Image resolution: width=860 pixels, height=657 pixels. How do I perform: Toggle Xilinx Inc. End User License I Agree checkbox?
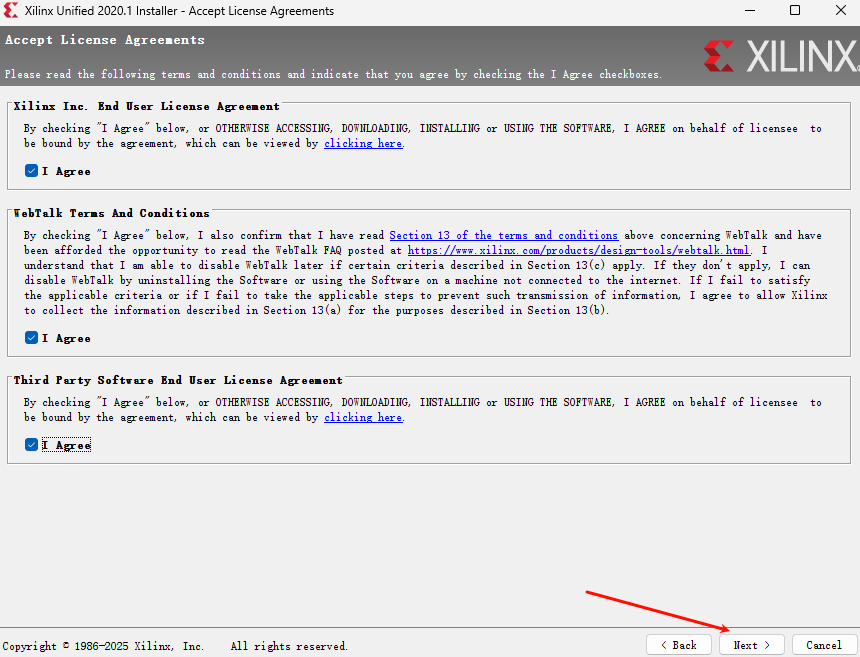point(32,171)
